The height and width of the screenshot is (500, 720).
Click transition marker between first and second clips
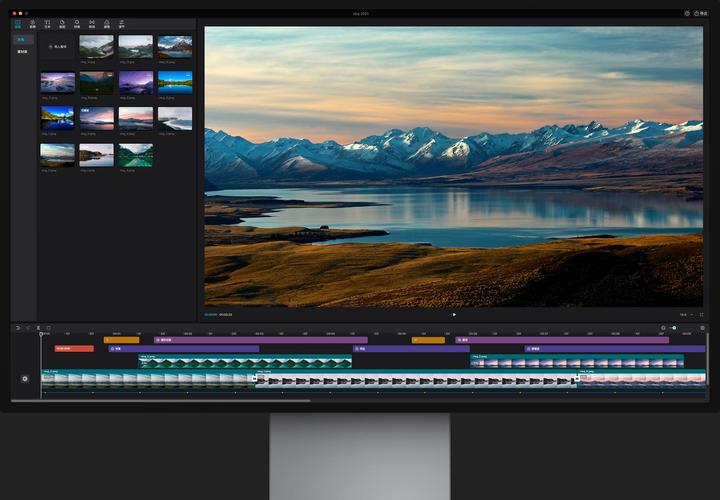coord(254,379)
